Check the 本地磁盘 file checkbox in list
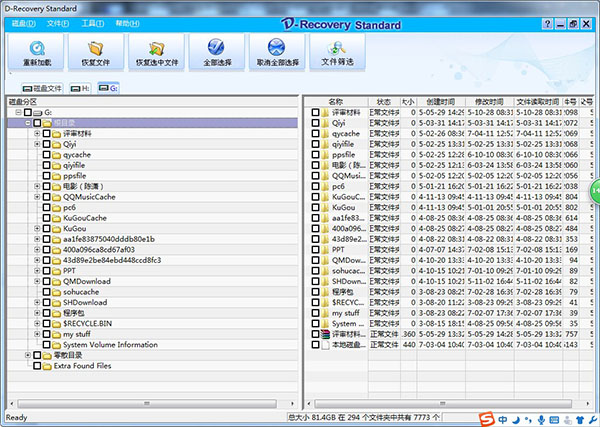 coord(315,345)
